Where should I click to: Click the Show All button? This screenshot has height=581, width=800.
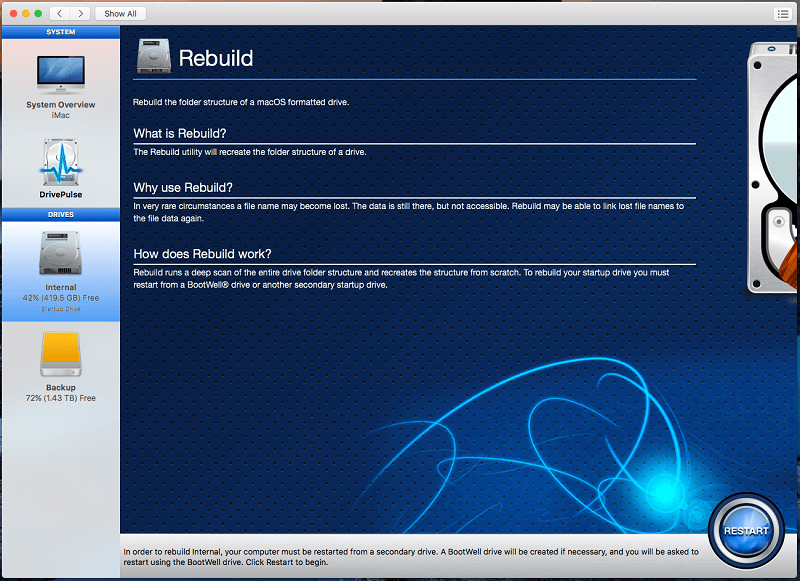120,14
